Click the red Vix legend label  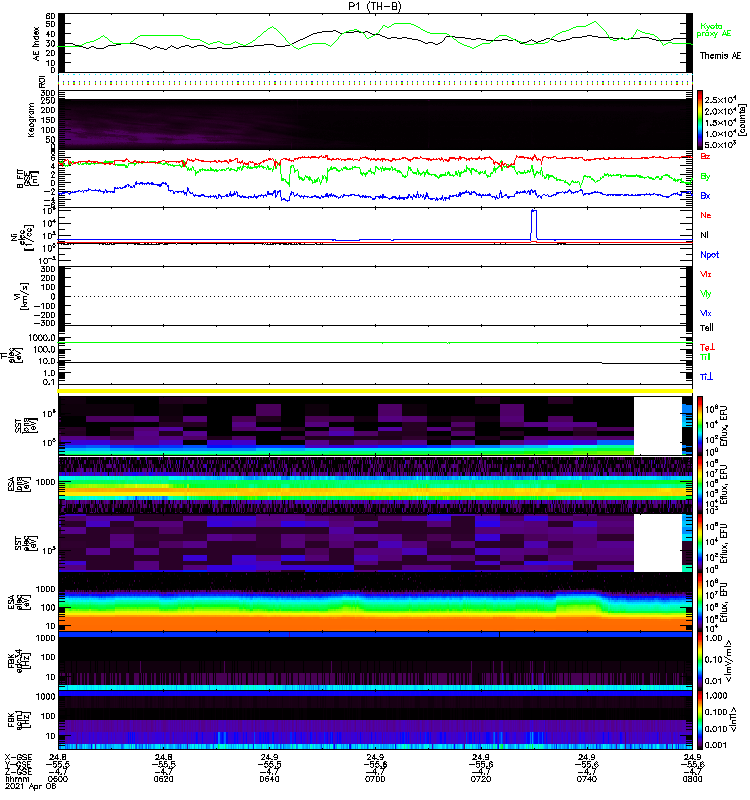(x=706, y=274)
